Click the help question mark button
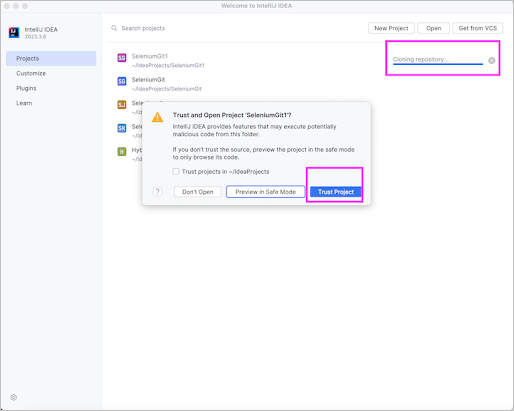 (157, 192)
